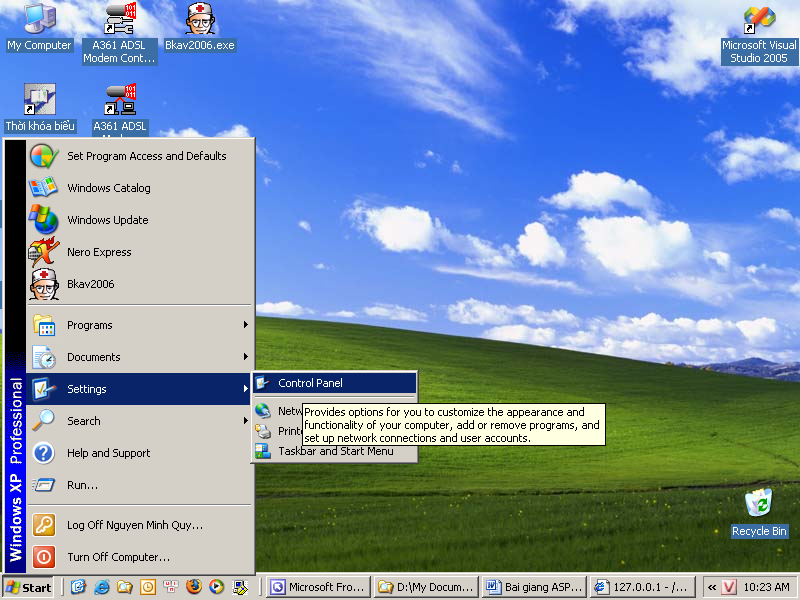The image size is (800, 600).
Task: Choose Log Off Nguyen Minh Quy…
Action: (140, 525)
